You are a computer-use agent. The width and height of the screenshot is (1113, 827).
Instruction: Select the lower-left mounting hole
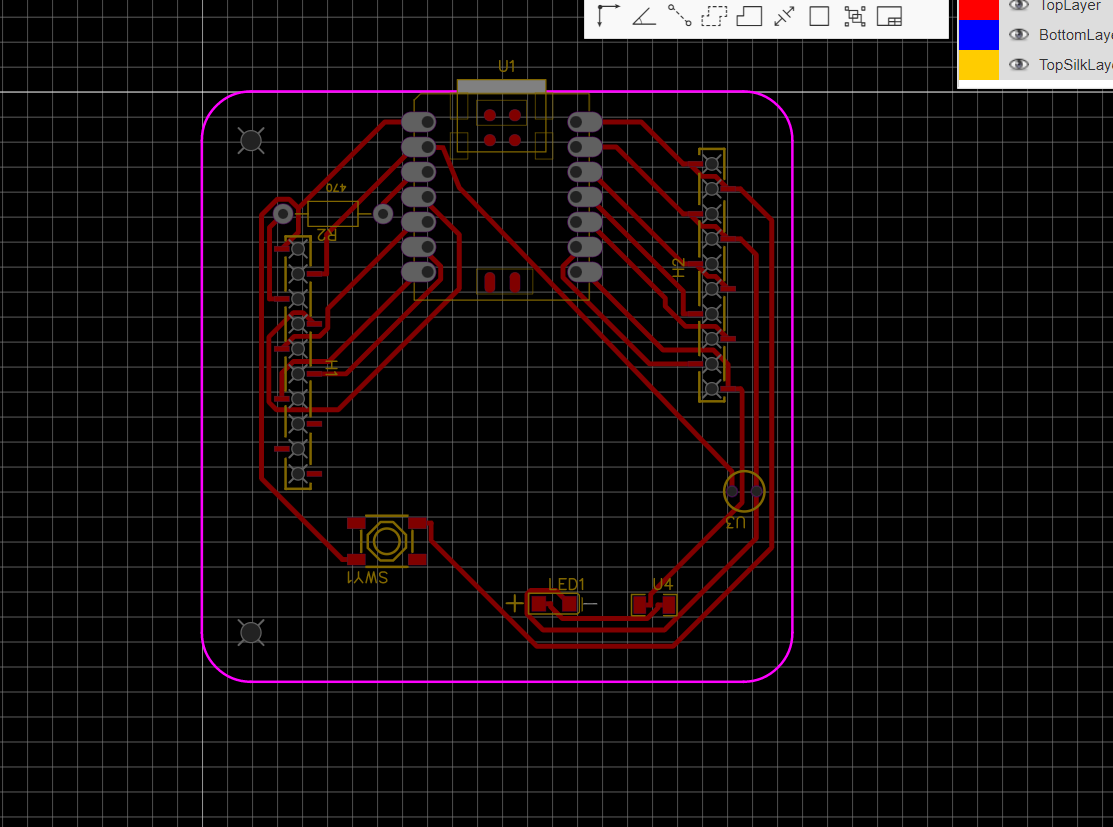pyautogui.click(x=251, y=632)
